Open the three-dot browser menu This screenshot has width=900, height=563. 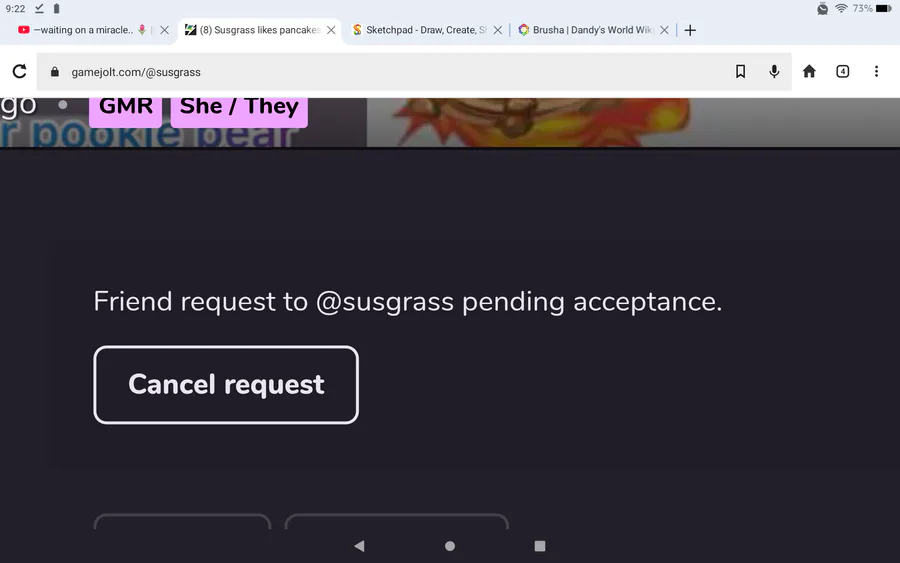click(x=876, y=71)
